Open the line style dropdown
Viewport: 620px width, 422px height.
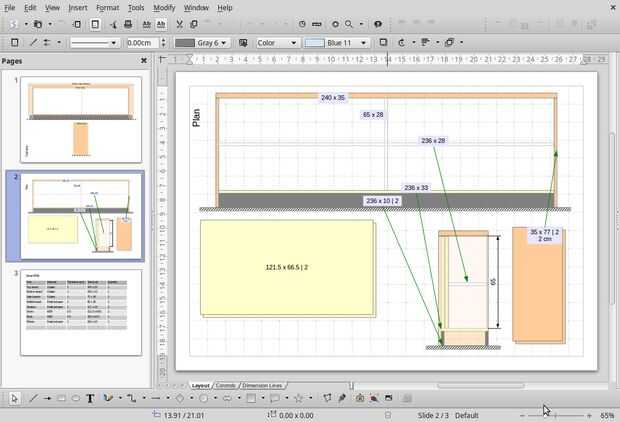click(x=94, y=43)
